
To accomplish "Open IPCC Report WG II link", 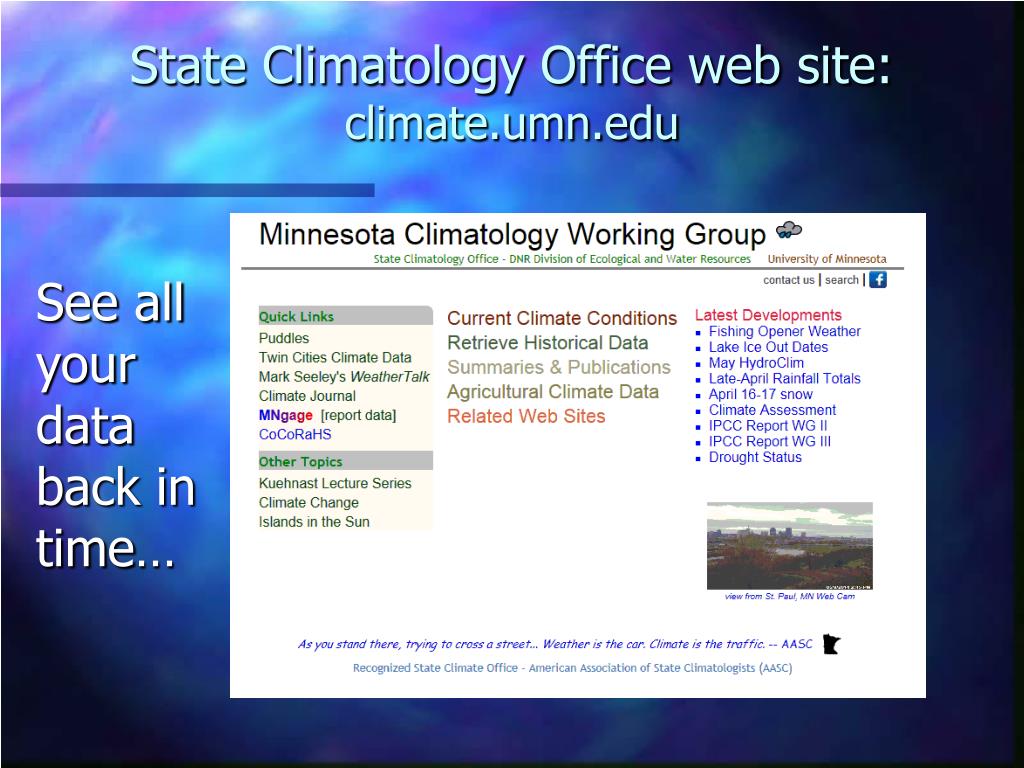I will pyautogui.click(x=768, y=425).
